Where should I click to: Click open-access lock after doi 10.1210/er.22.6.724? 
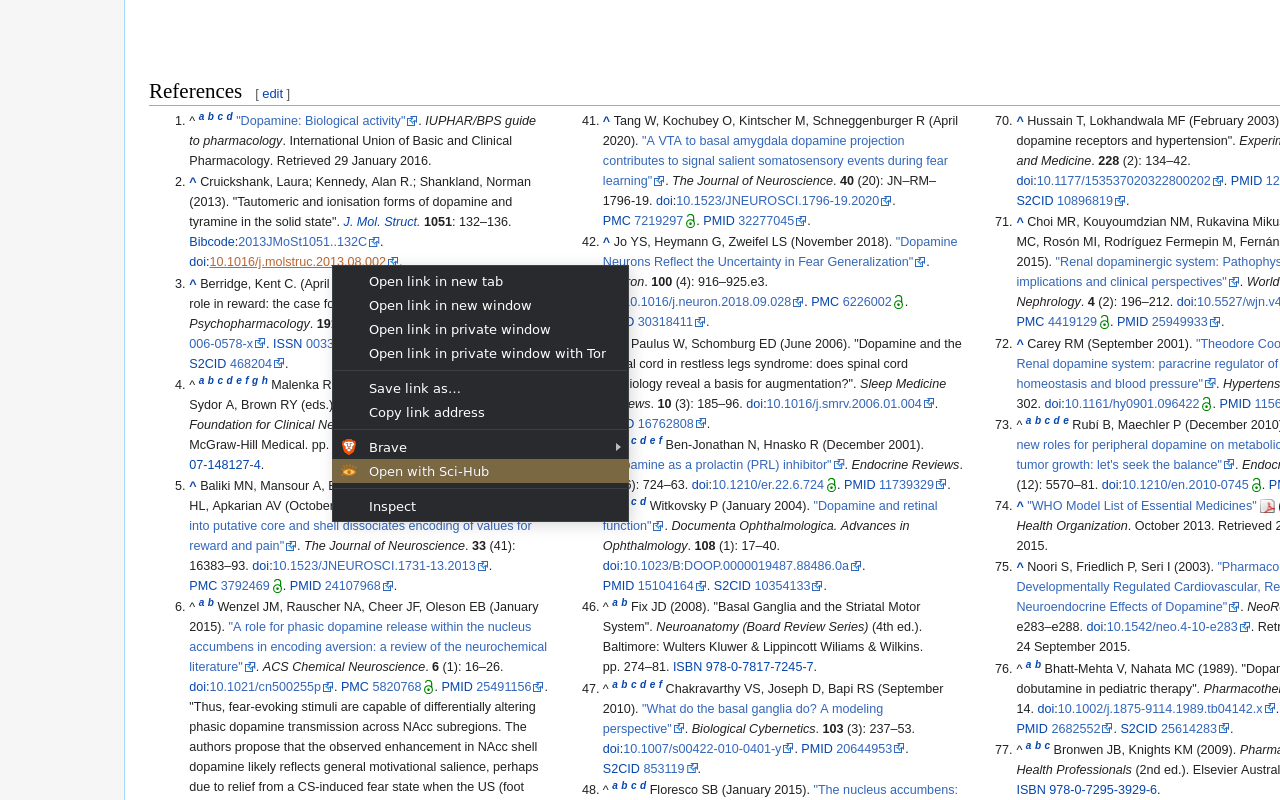tap(831, 485)
